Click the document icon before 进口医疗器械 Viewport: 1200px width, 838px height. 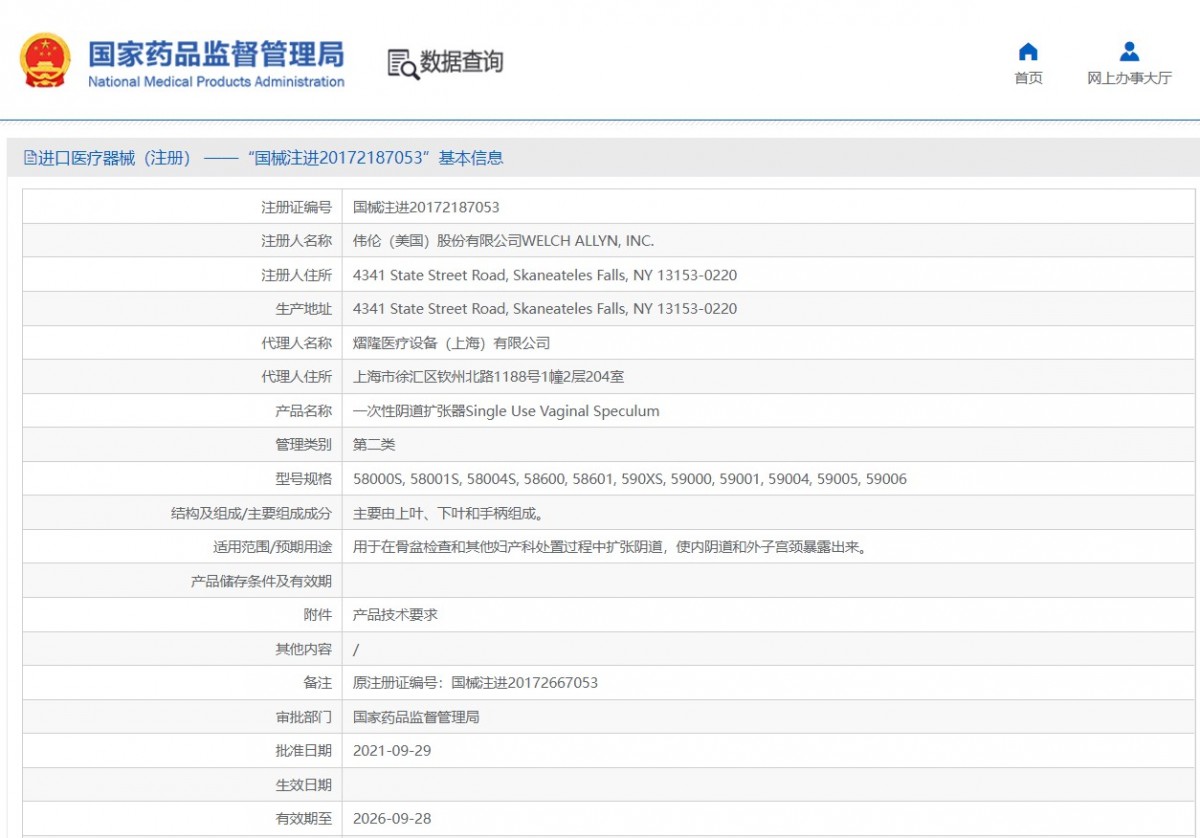pos(30,158)
